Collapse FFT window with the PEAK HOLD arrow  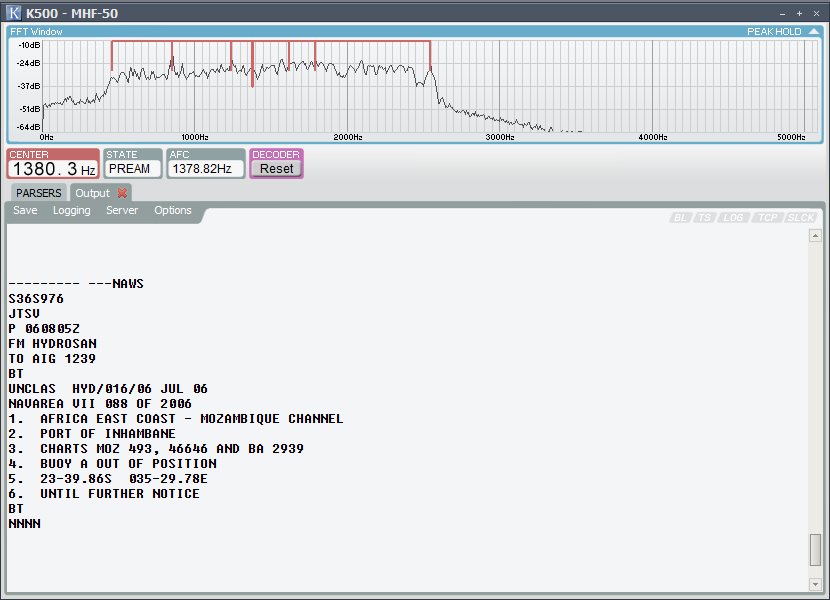pos(814,32)
